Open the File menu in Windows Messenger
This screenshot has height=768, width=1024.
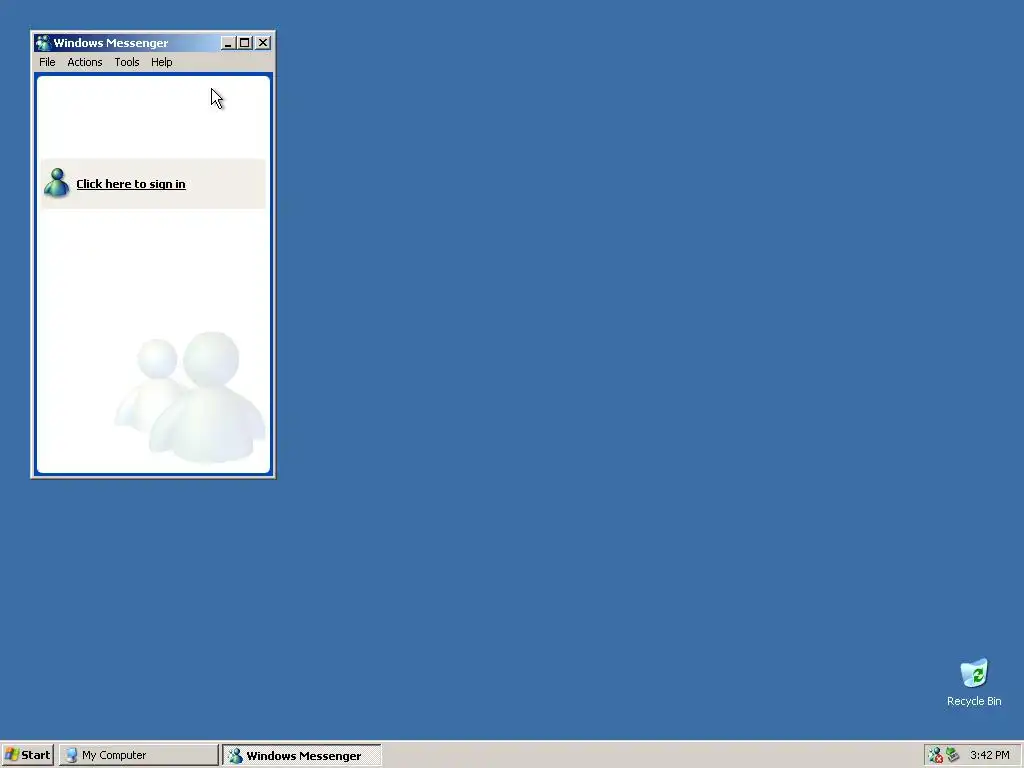pyautogui.click(x=47, y=62)
